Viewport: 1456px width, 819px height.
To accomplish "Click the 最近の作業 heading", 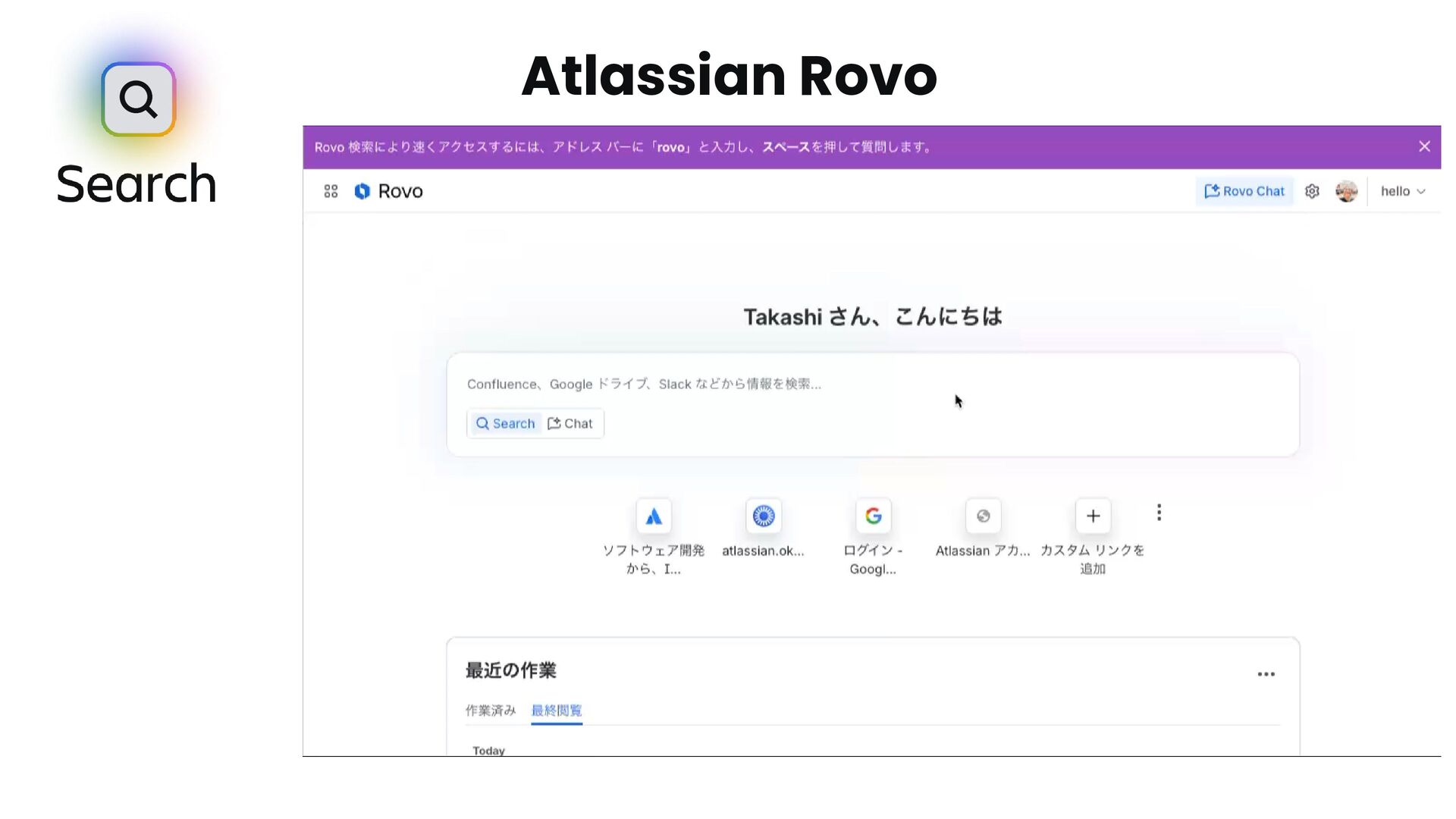I will [x=510, y=670].
